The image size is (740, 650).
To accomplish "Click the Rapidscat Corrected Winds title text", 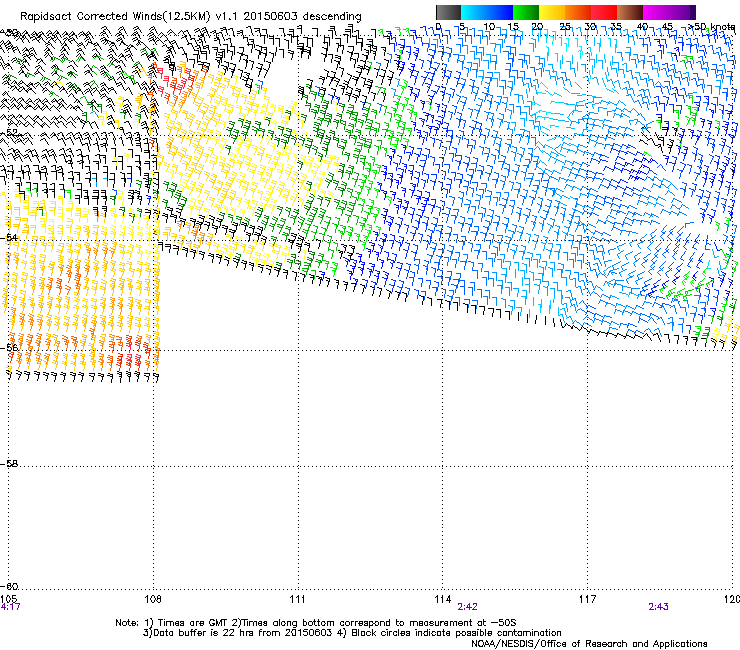I will (x=191, y=16).
